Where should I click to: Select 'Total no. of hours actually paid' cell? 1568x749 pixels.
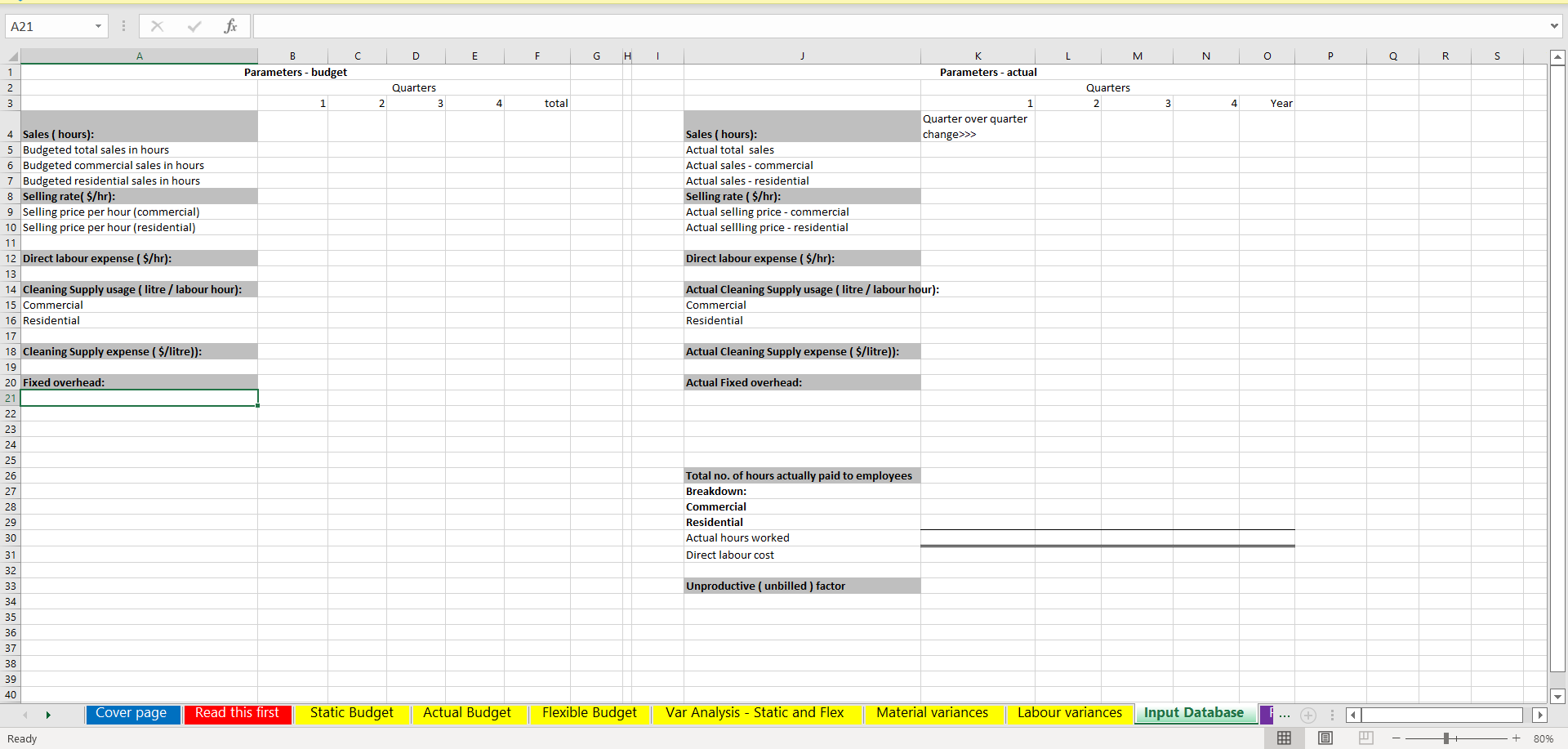point(802,475)
